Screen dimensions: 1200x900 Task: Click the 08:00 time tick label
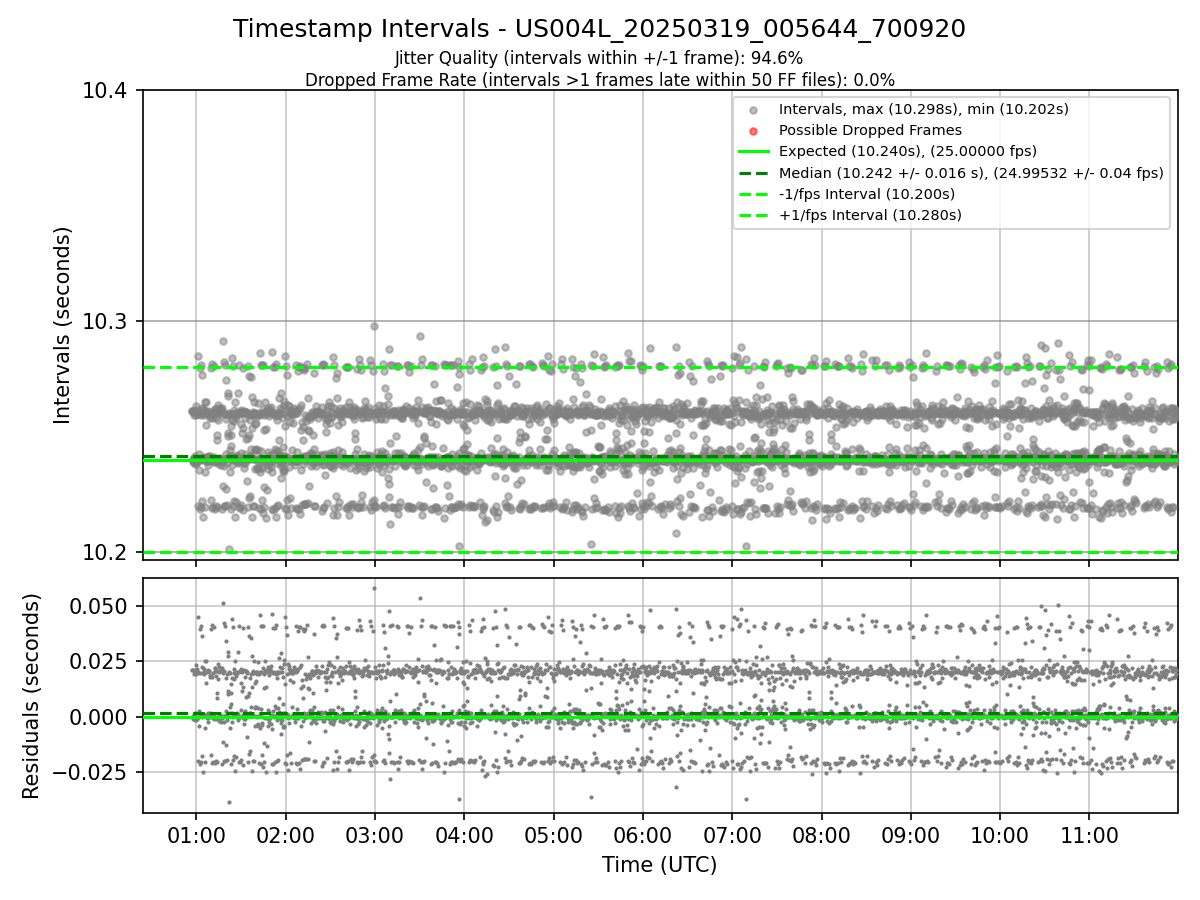point(821,834)
